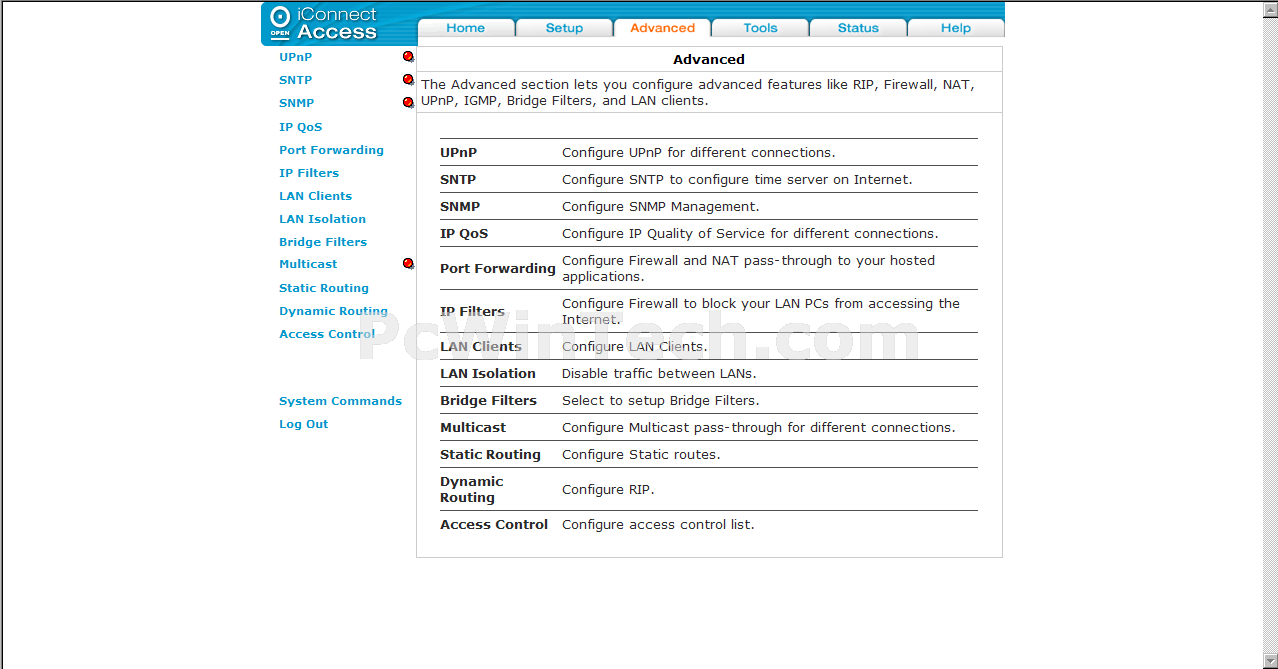Click the bold LAN Isolation label in the table
1278x669 pixels.
[x=488, y=374]
